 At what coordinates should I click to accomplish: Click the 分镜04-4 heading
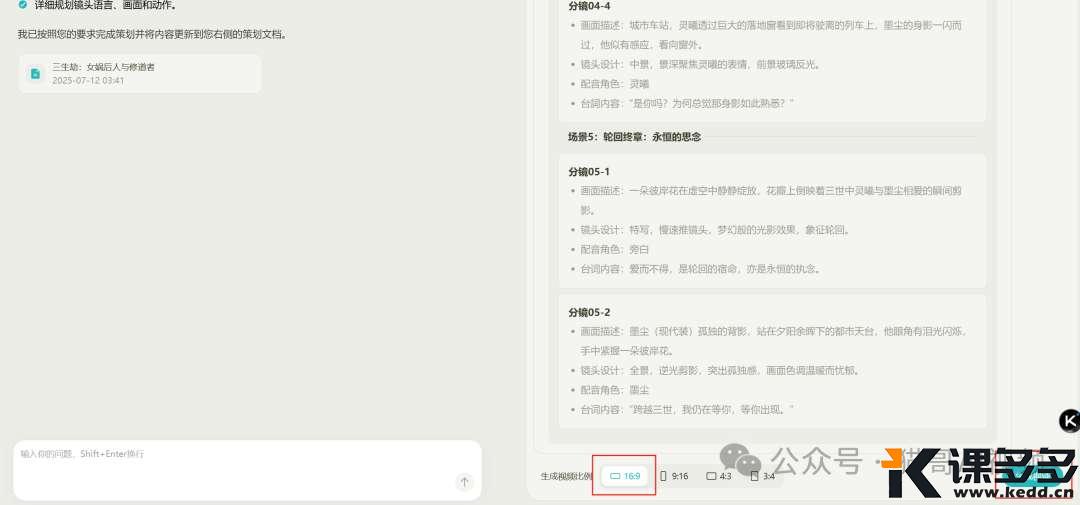point(589,6)
